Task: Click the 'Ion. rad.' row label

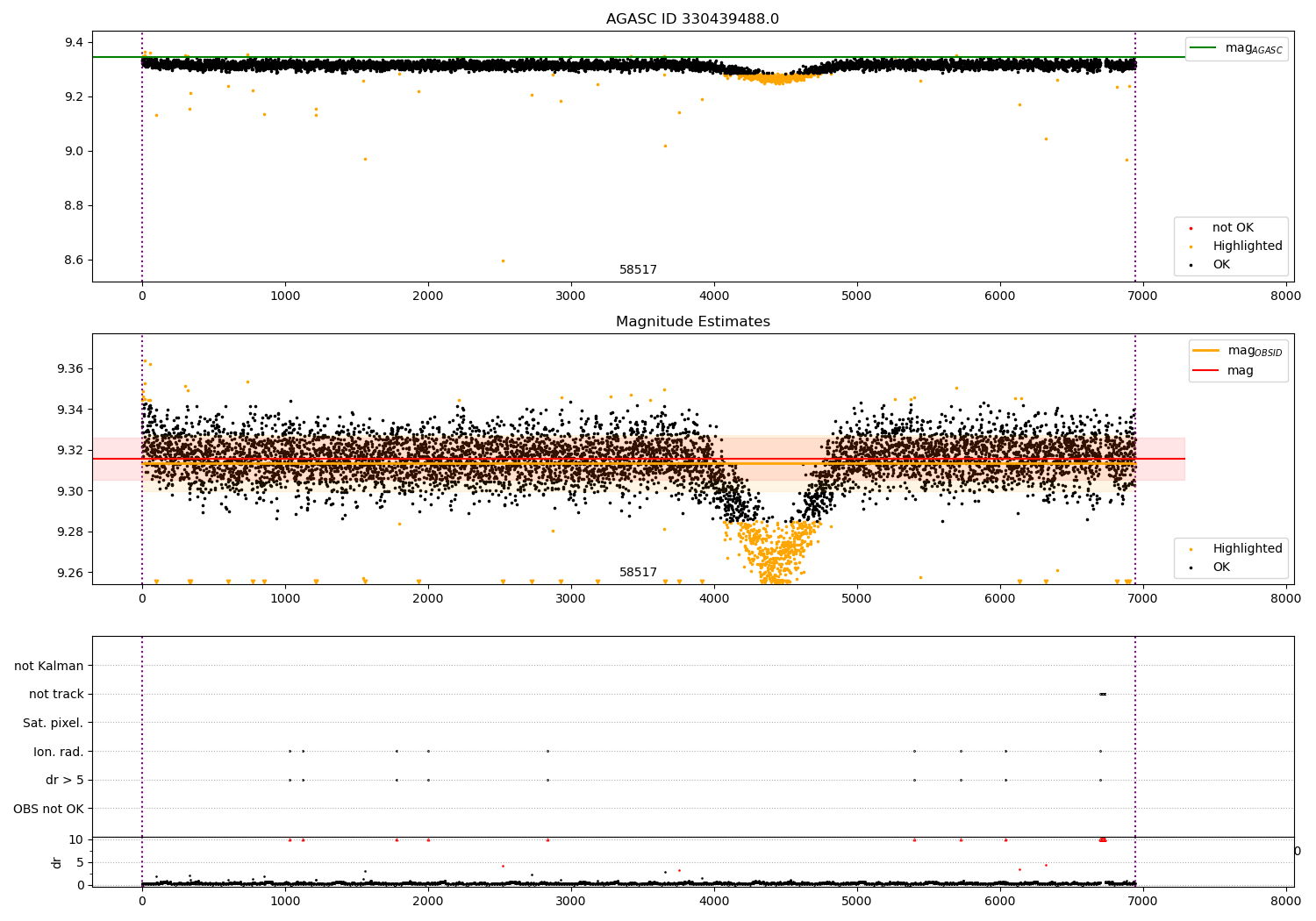Action: pos(59,752)
